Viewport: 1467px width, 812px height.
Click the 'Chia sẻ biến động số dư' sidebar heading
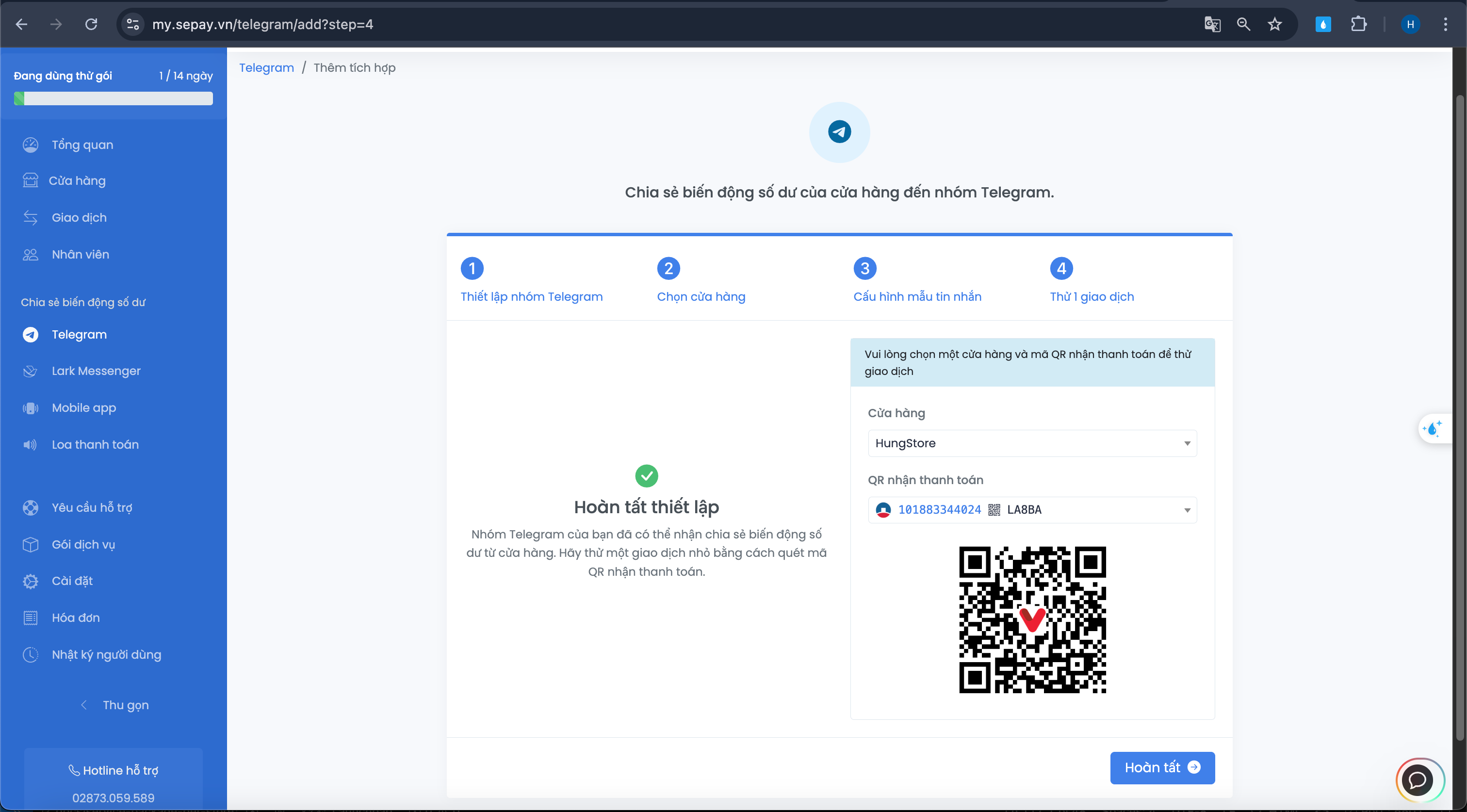pyautogui.click(x=83, y=302)
